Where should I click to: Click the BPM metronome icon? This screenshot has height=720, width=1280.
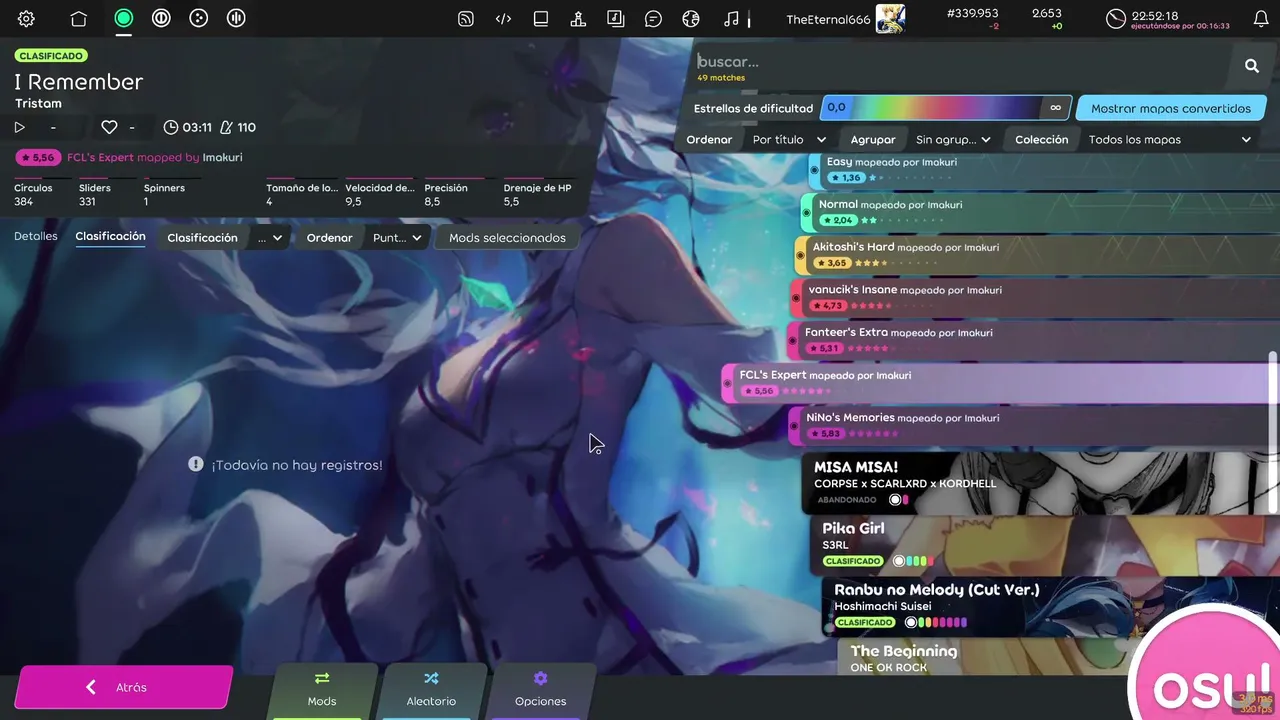pos(226,127)
